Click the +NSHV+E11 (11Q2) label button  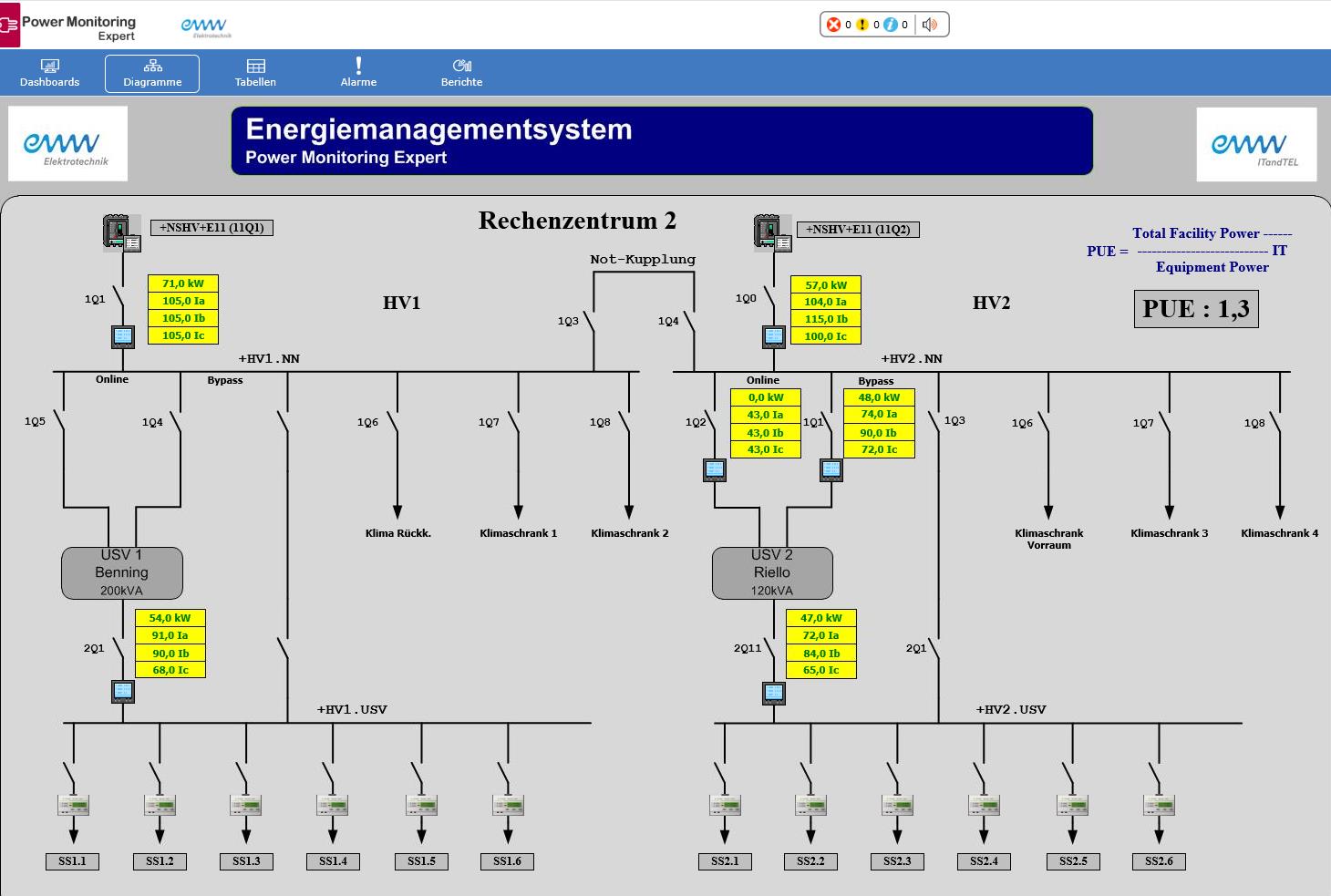point(858,230)
